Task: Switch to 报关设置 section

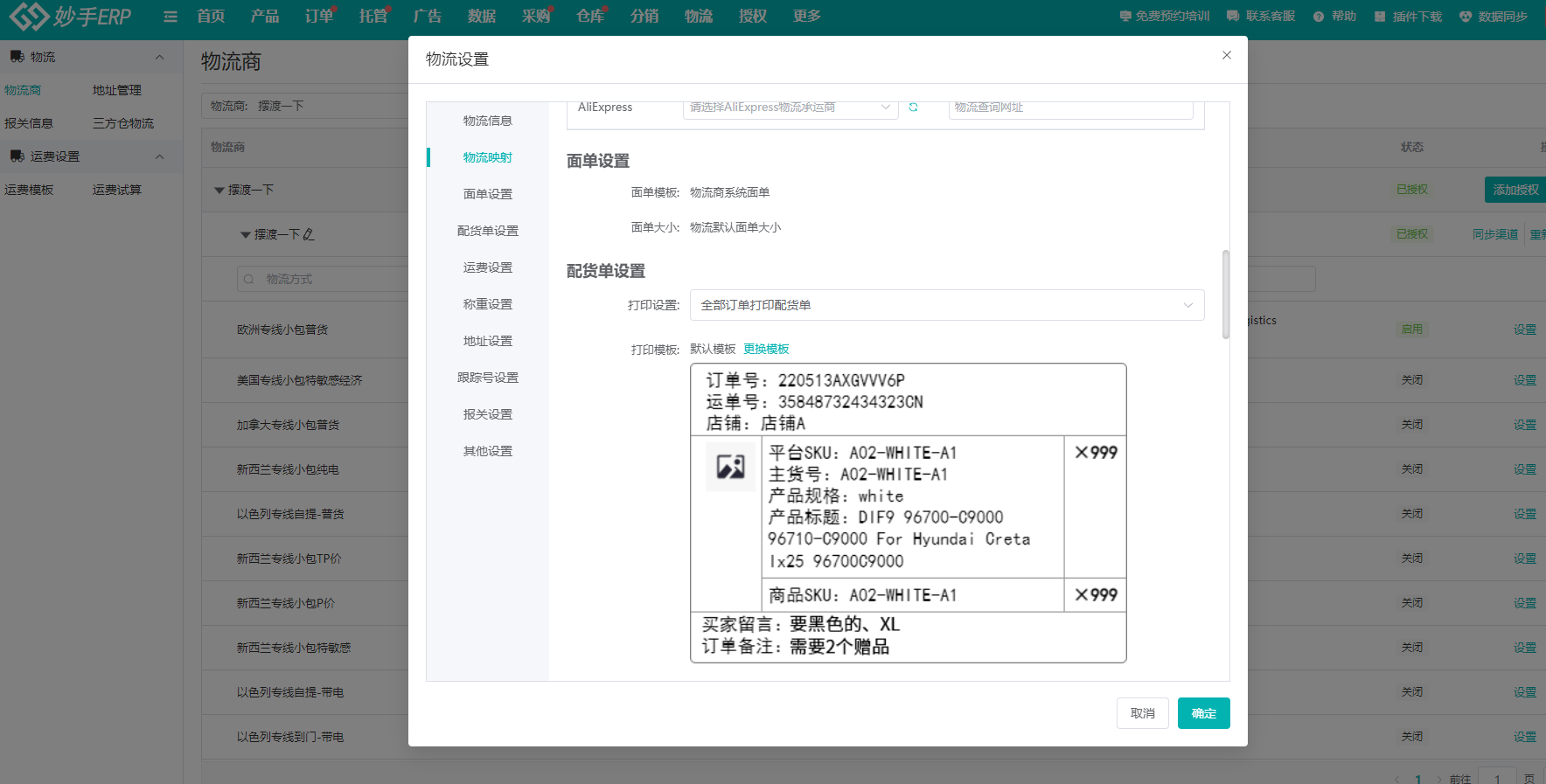Action: coord(488,414)
